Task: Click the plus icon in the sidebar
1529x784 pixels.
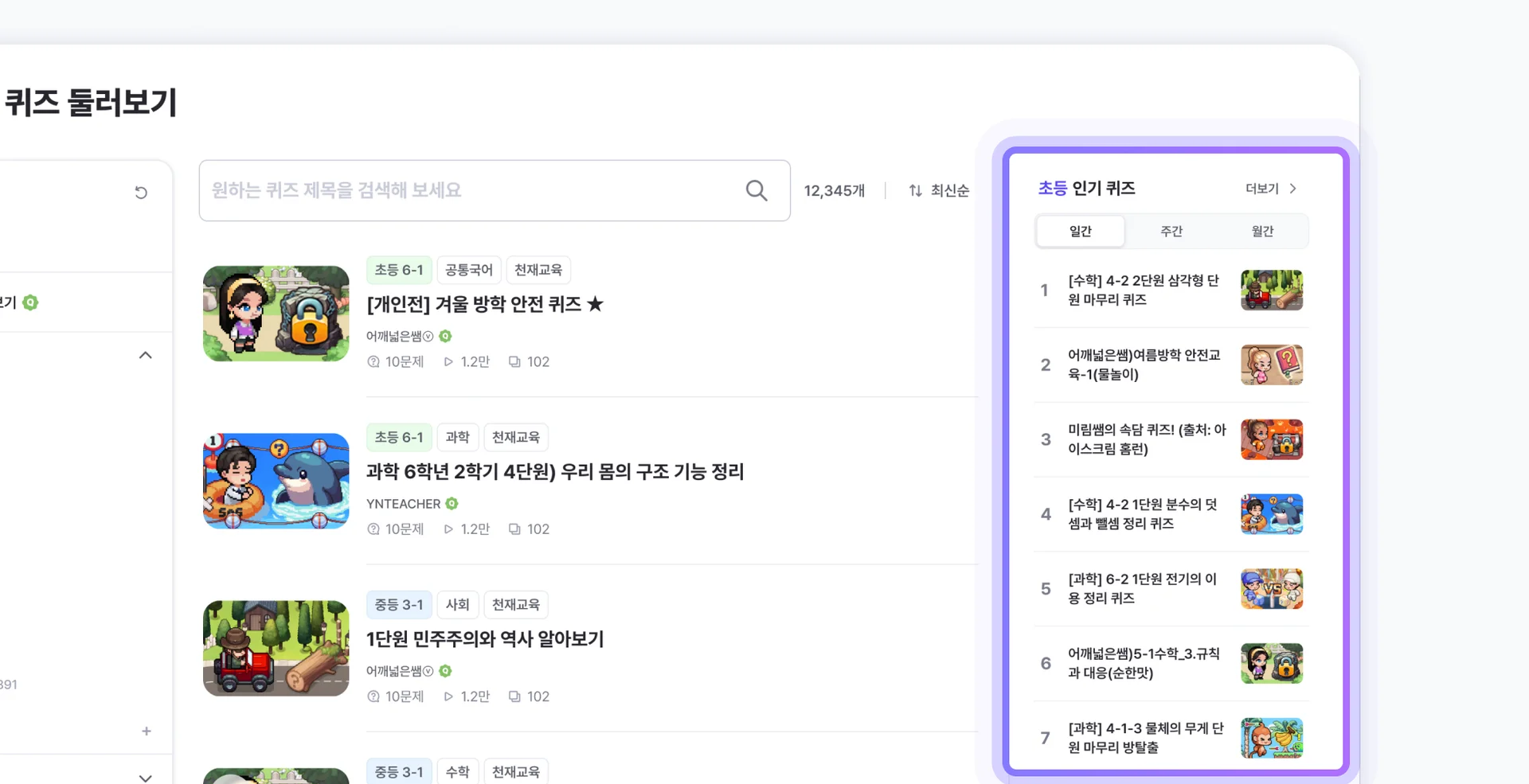Action: point(147,731)
